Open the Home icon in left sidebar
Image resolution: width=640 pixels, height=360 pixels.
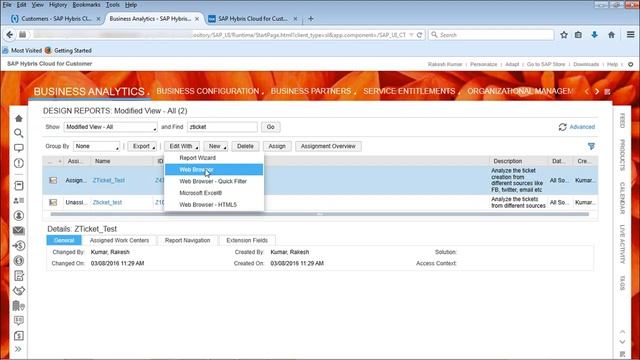click(x=18, y=118)
